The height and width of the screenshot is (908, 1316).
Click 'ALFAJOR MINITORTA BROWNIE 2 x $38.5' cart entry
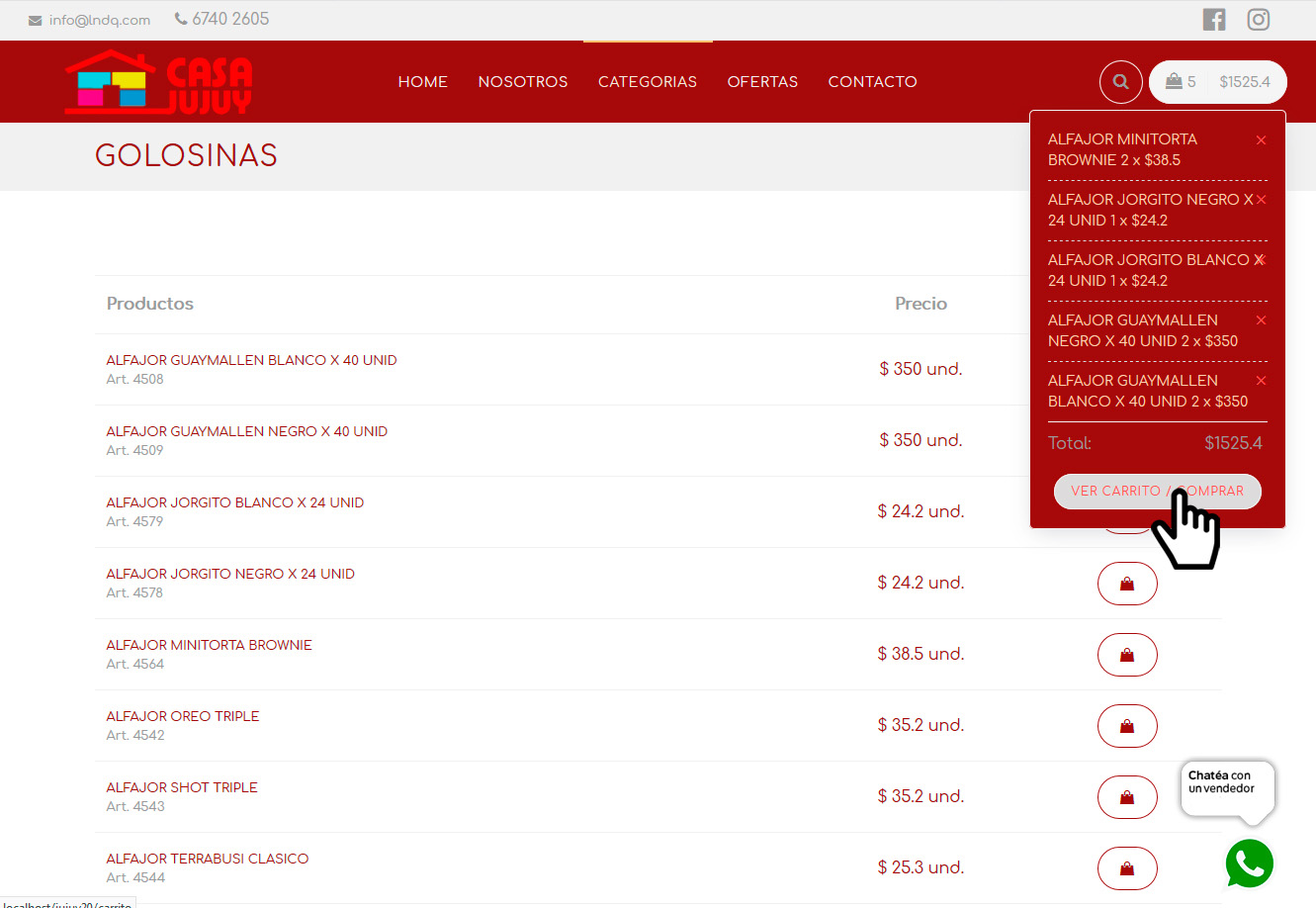pos(1122,149)
